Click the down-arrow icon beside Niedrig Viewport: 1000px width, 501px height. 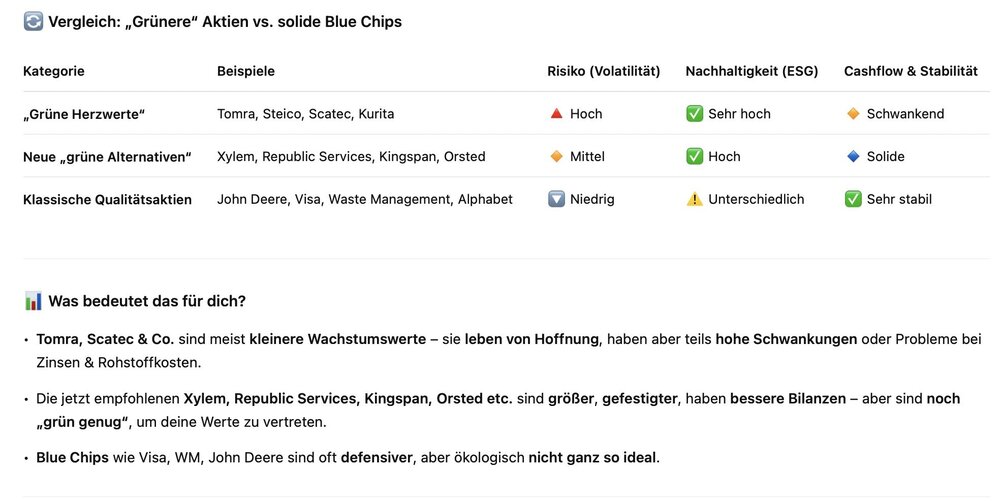[557, 199]
